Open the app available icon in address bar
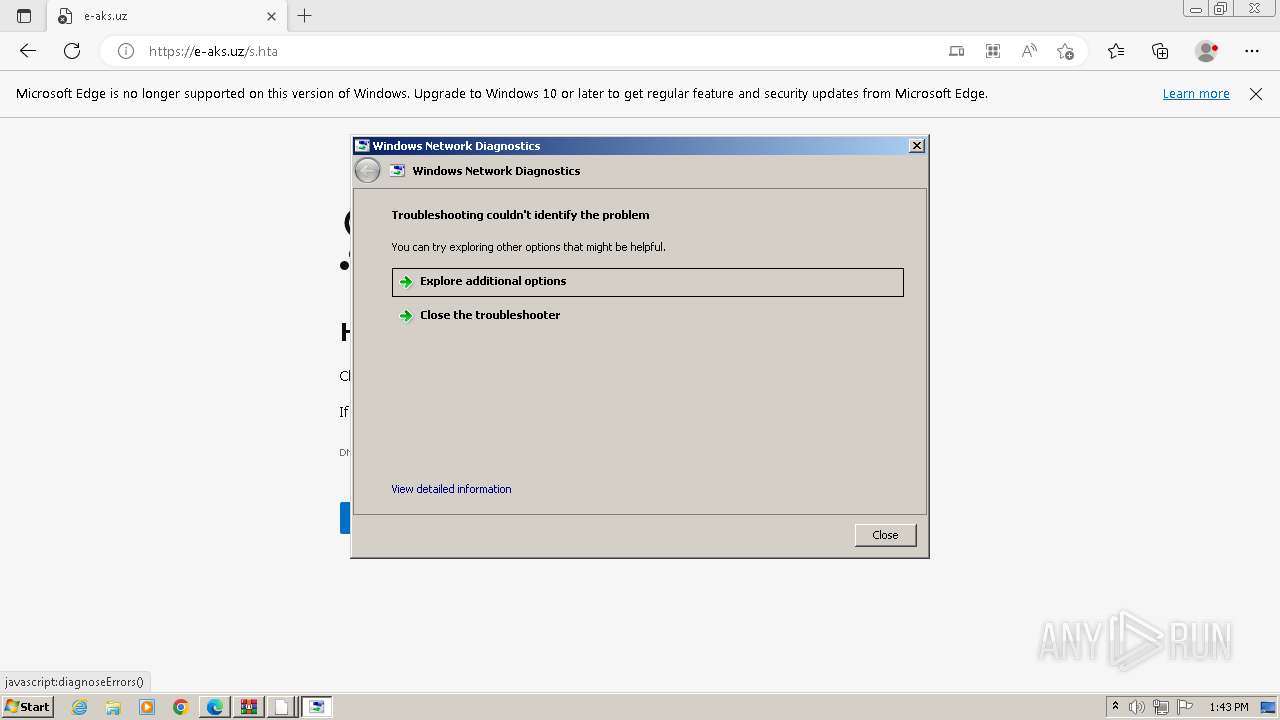 point(957,51)
